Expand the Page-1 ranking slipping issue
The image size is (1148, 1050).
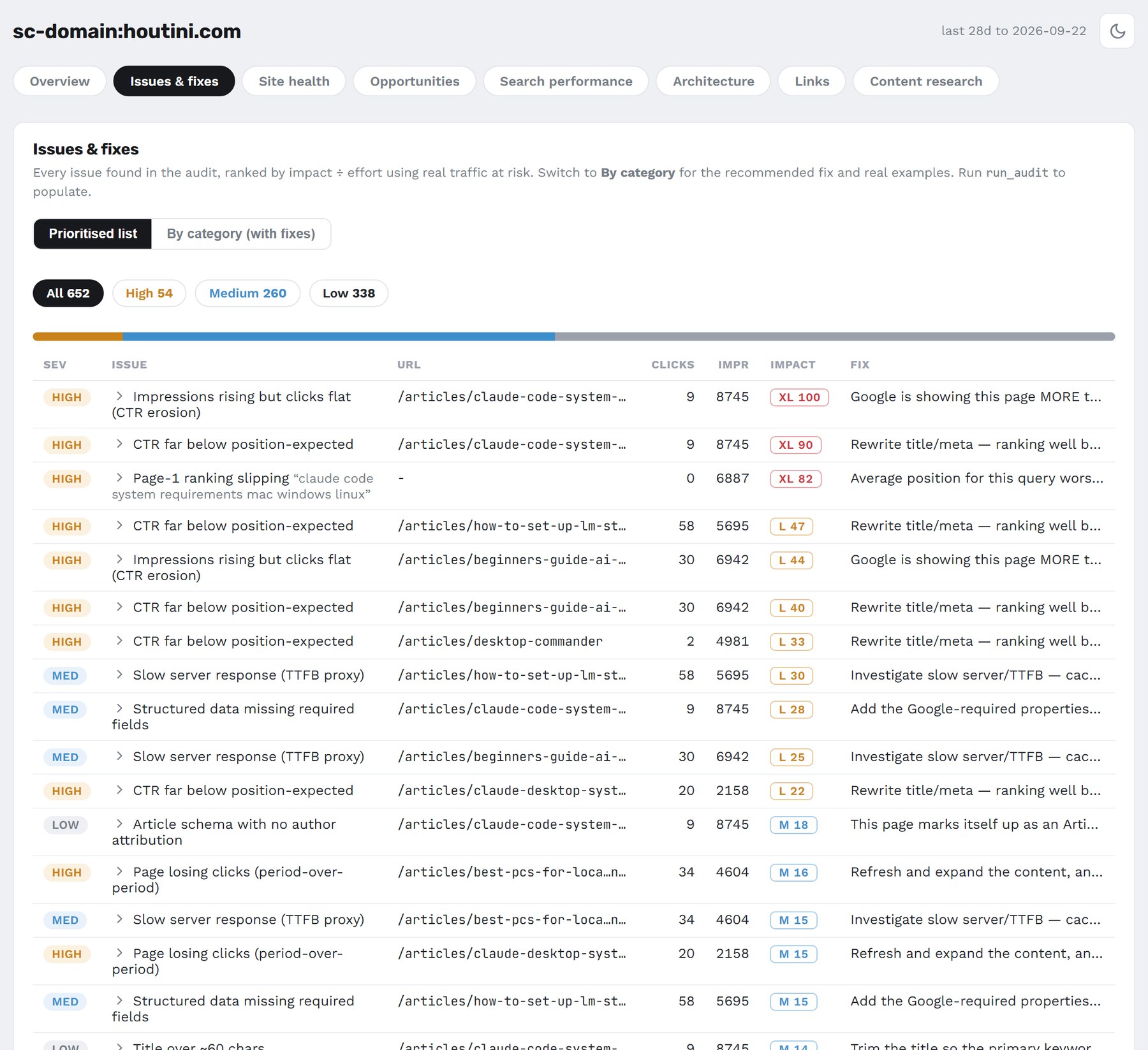(119, 478)
